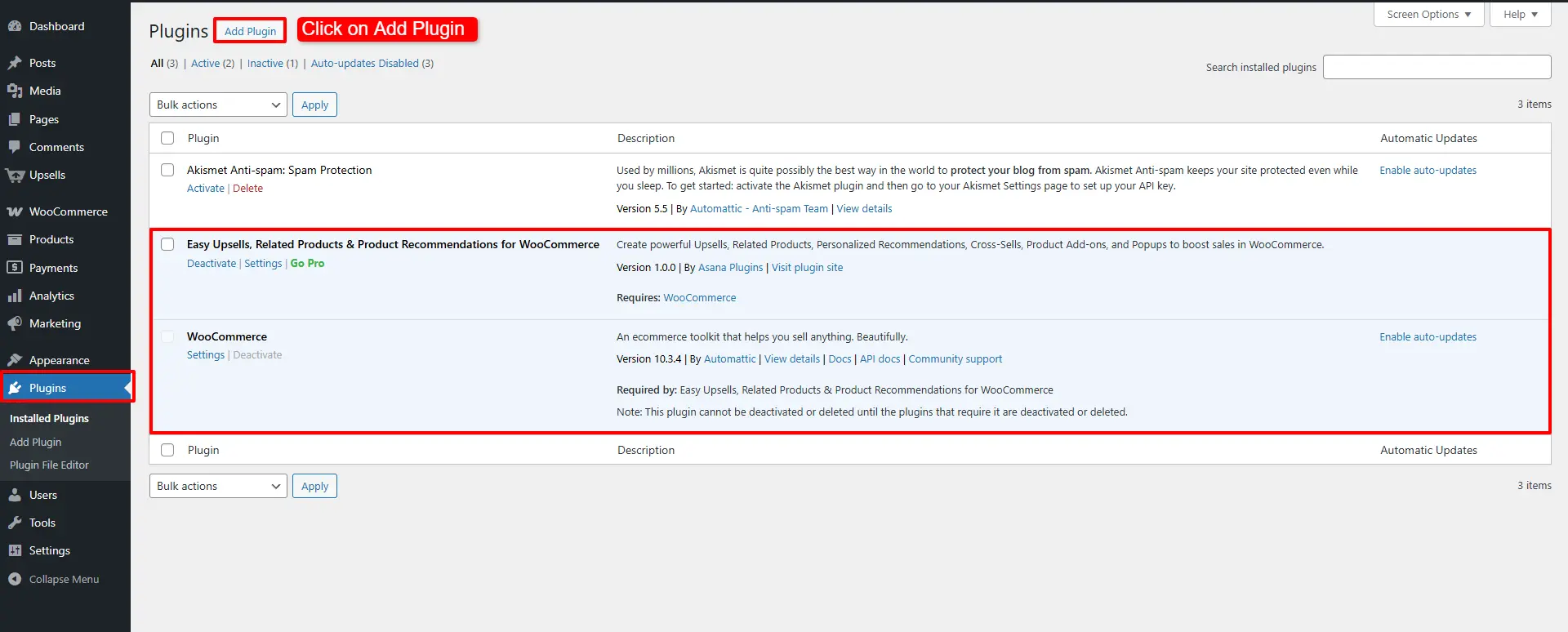Screen dimensions: 1568x632
Task: Click the Marketing megaphone icon
Action: pyautogui.click(x=15, y=323)
